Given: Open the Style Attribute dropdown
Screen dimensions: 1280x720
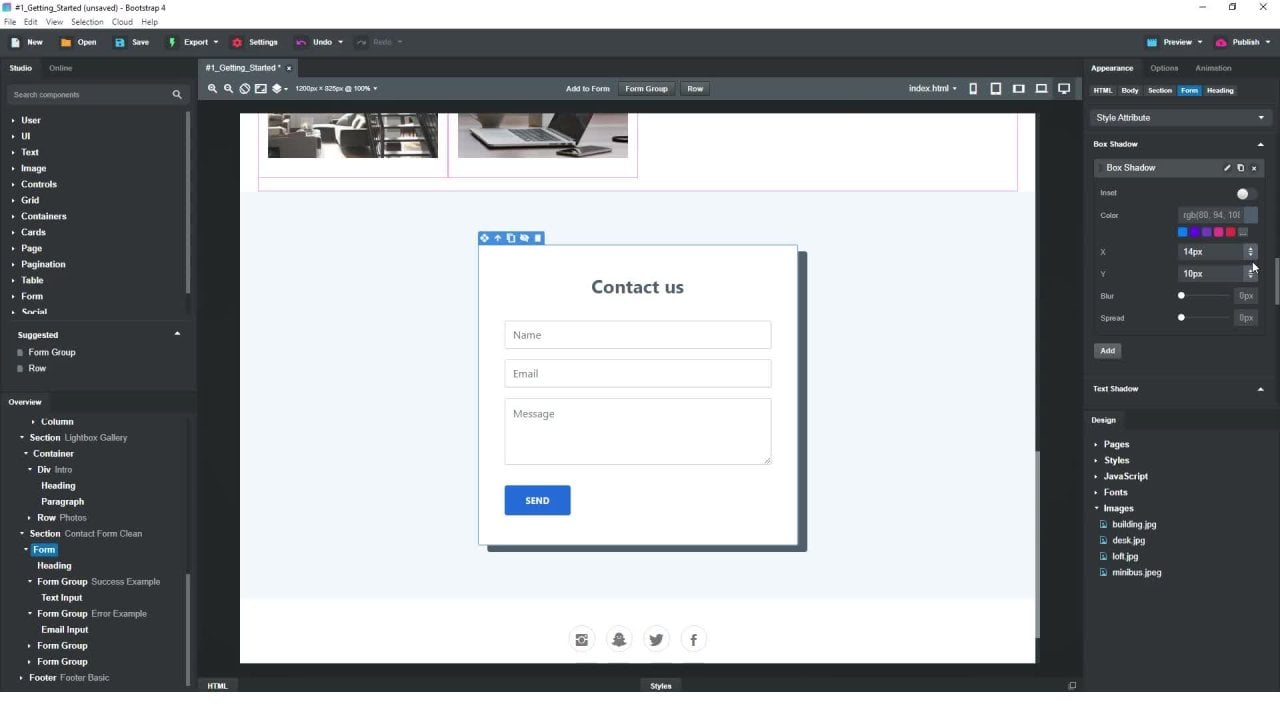Looking at the screenshot, I should [1180, 117].
